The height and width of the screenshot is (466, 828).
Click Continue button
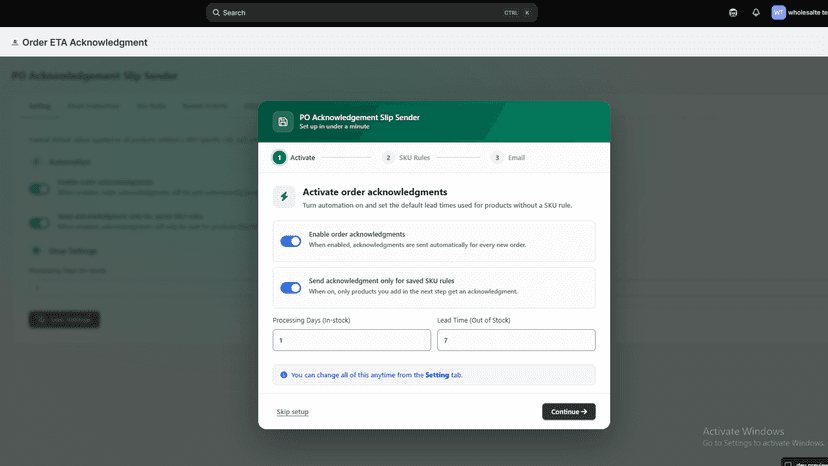pos(569,412)
